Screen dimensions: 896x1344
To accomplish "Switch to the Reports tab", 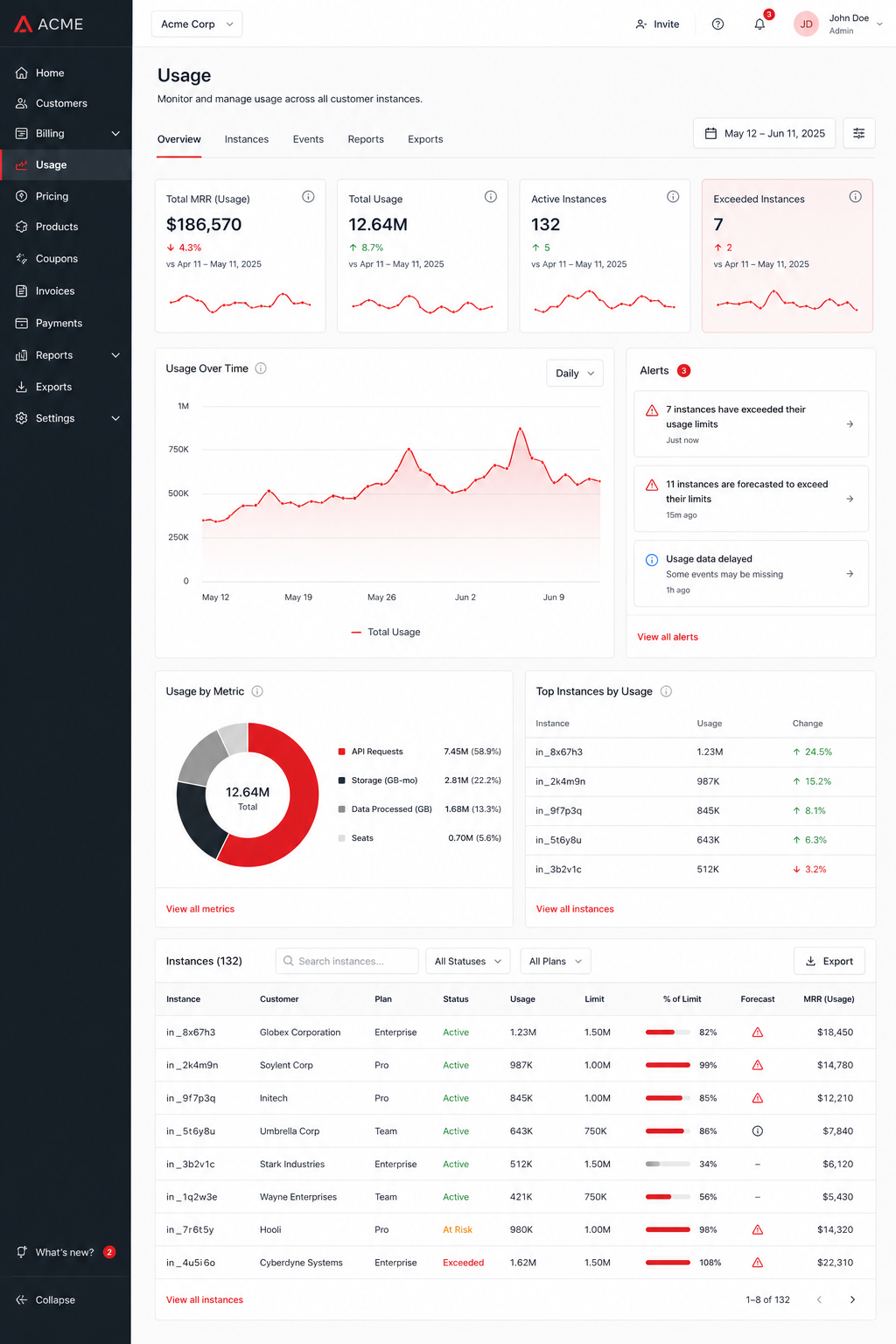I will [366, 140].
